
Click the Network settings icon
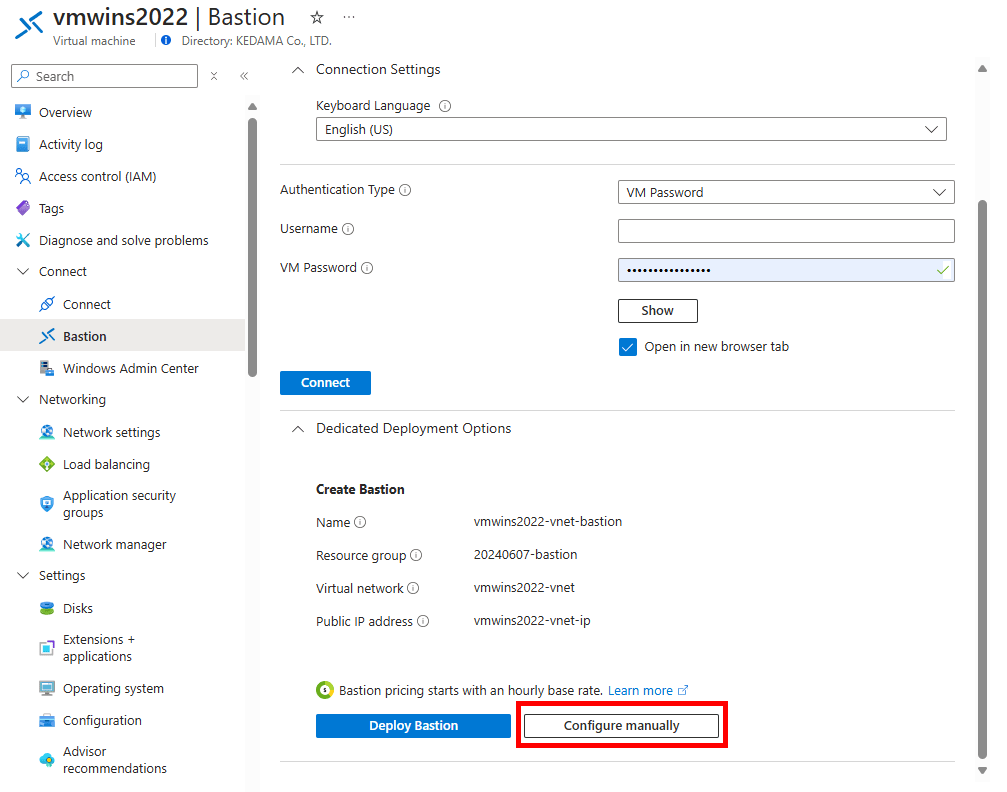point(47,432)
